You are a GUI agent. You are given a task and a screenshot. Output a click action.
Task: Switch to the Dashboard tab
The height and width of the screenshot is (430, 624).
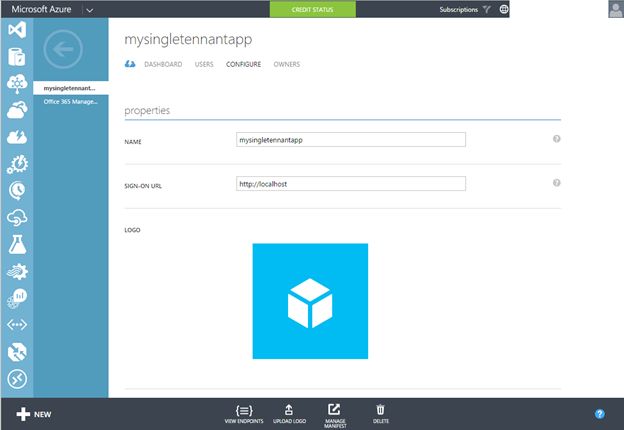[163, 64]
